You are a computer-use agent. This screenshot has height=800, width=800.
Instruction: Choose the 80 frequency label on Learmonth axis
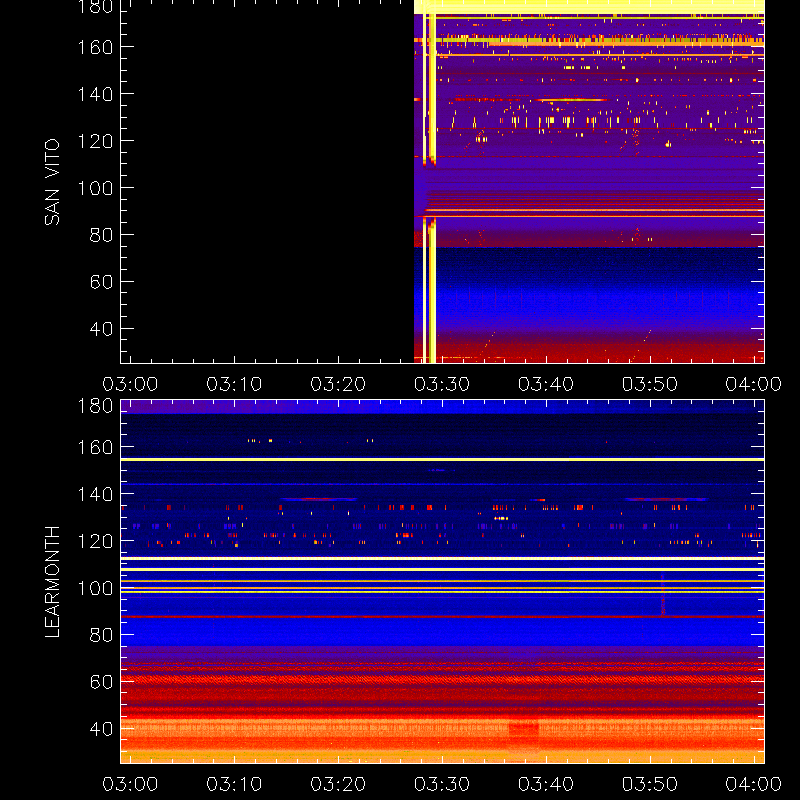(x=101, y=635)
